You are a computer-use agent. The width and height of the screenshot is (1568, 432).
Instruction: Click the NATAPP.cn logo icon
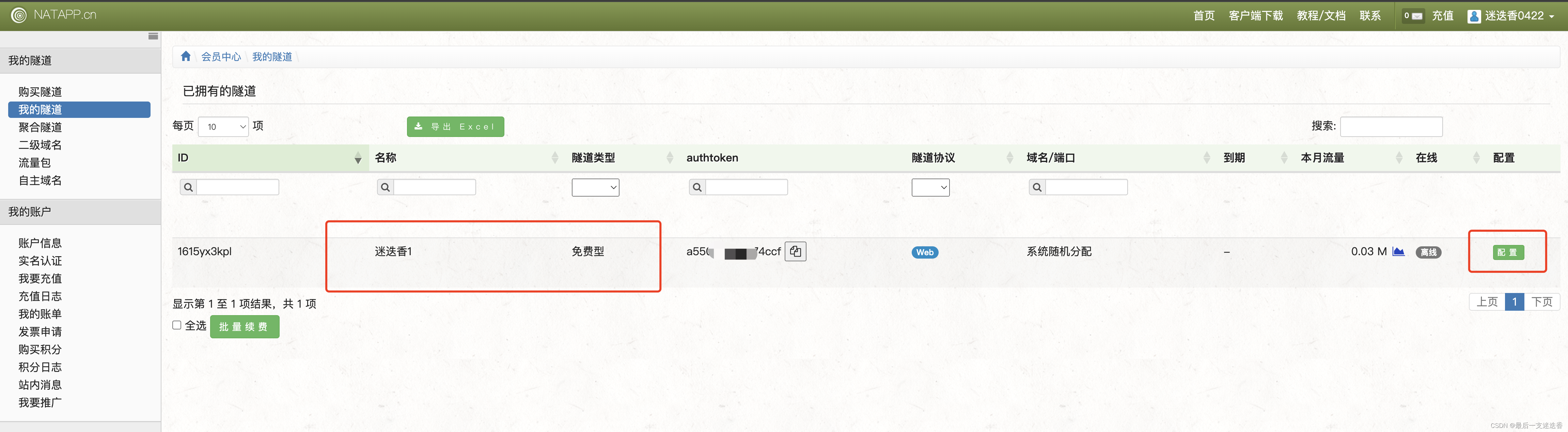pyautogui.click(x=19, y=15)
